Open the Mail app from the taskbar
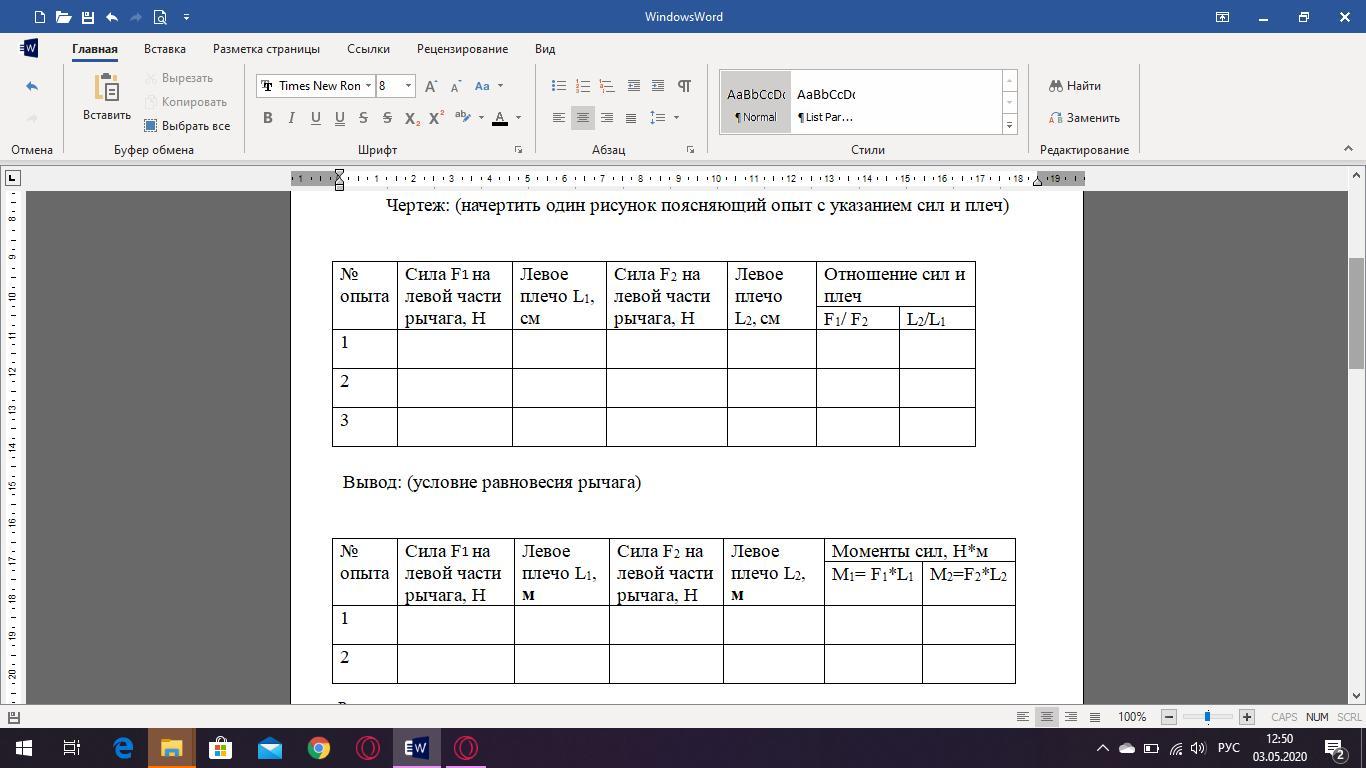The height and width of the screenshot is (768, 1366). click(270, 748)
